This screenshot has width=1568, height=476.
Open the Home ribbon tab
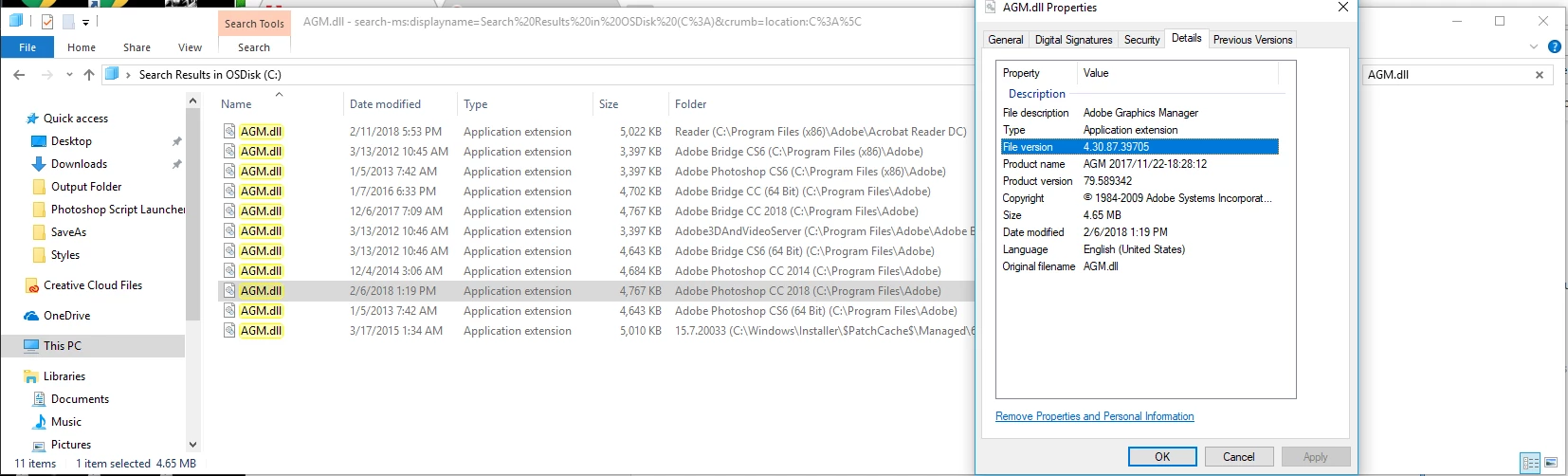coord(82,47)
